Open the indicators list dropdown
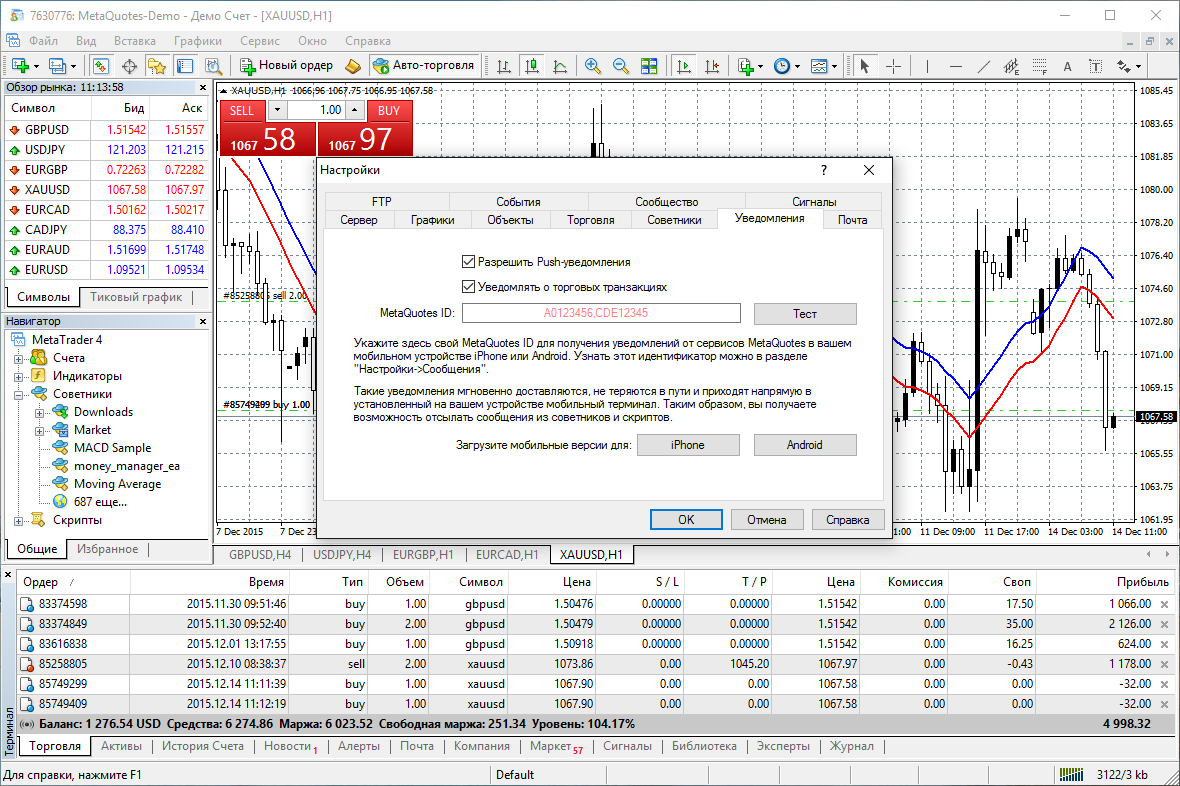The width and height of the screenshot is (1180, 786). [x=760, y=66]
